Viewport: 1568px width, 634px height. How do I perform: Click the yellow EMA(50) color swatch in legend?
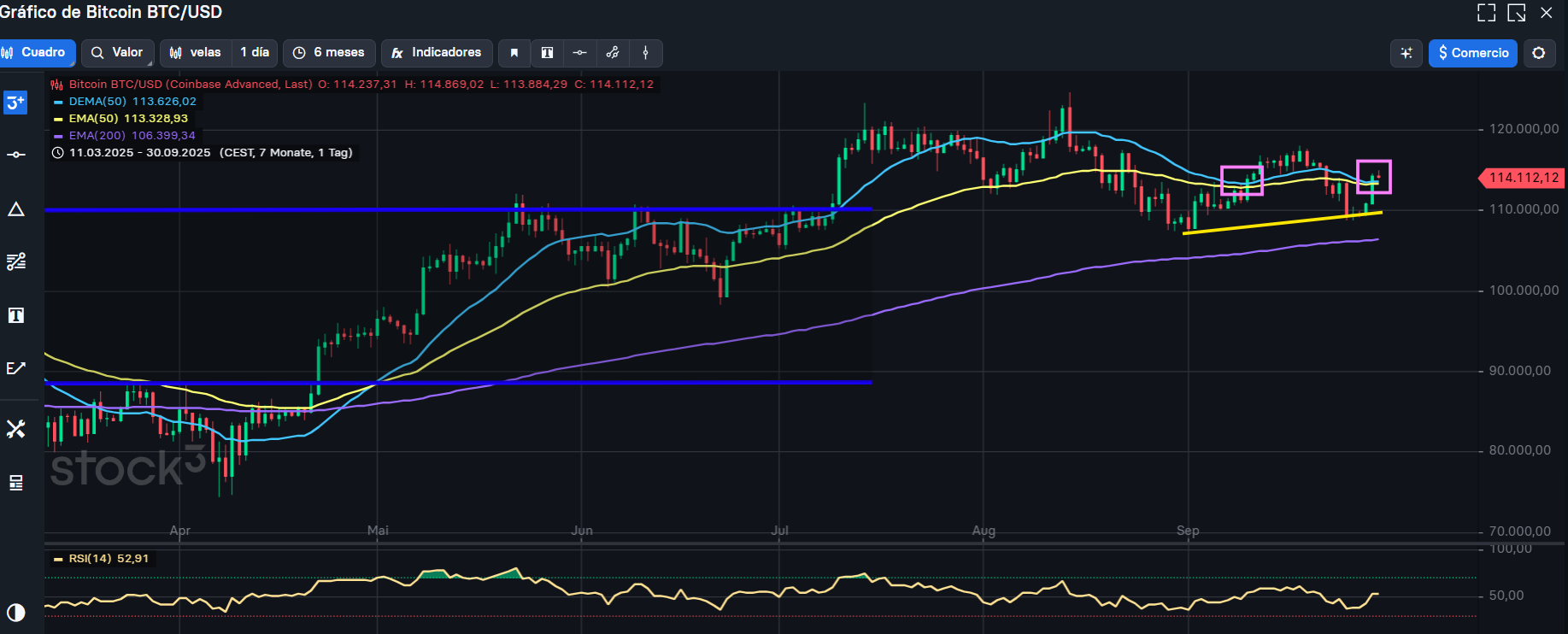[58, 119]
